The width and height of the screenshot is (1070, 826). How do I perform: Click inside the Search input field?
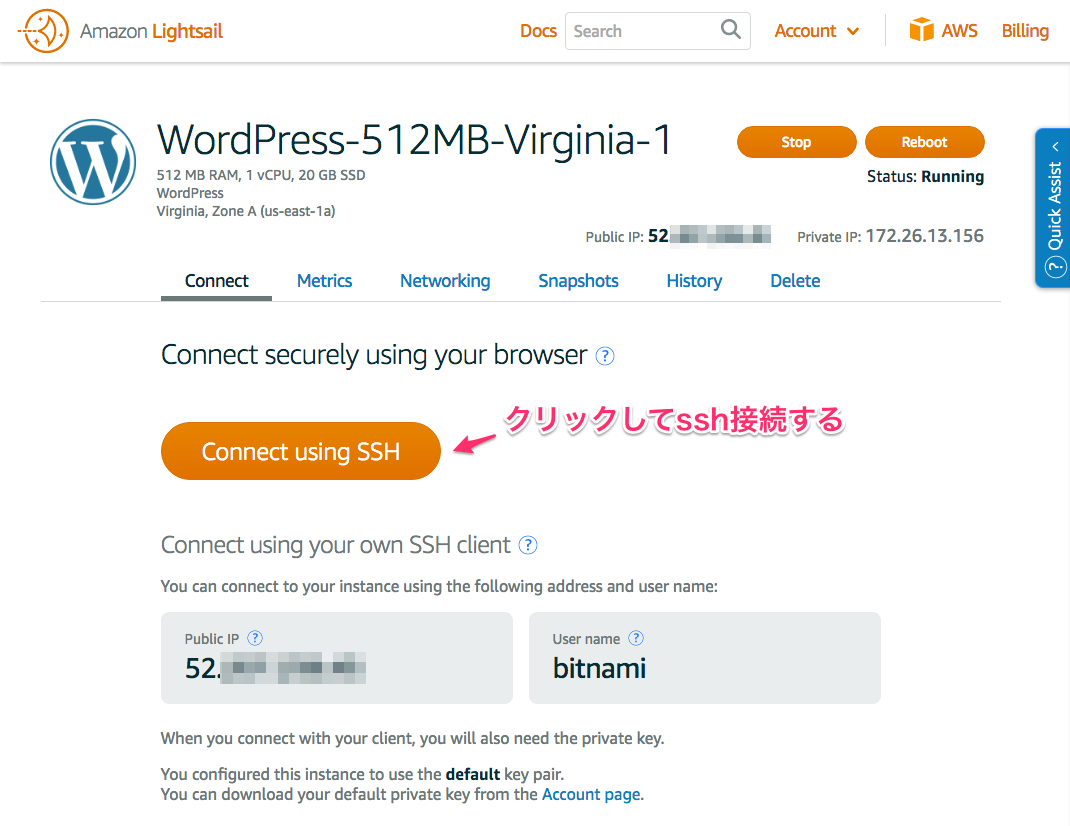(640, 31)
